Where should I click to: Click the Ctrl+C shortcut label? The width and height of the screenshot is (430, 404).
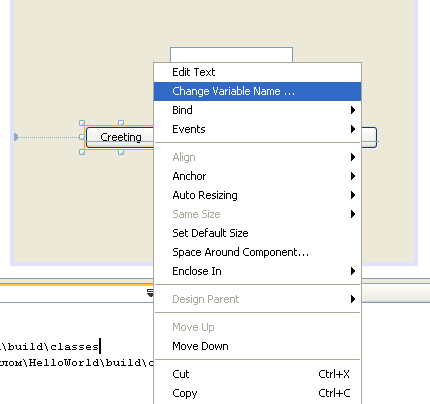[x=334, y=393]
